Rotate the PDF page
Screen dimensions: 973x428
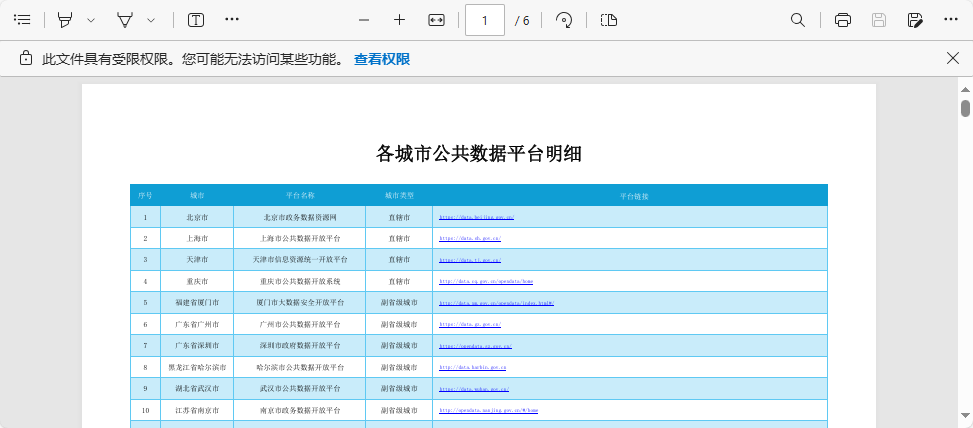pyautogui.click(x=565, y=20)
